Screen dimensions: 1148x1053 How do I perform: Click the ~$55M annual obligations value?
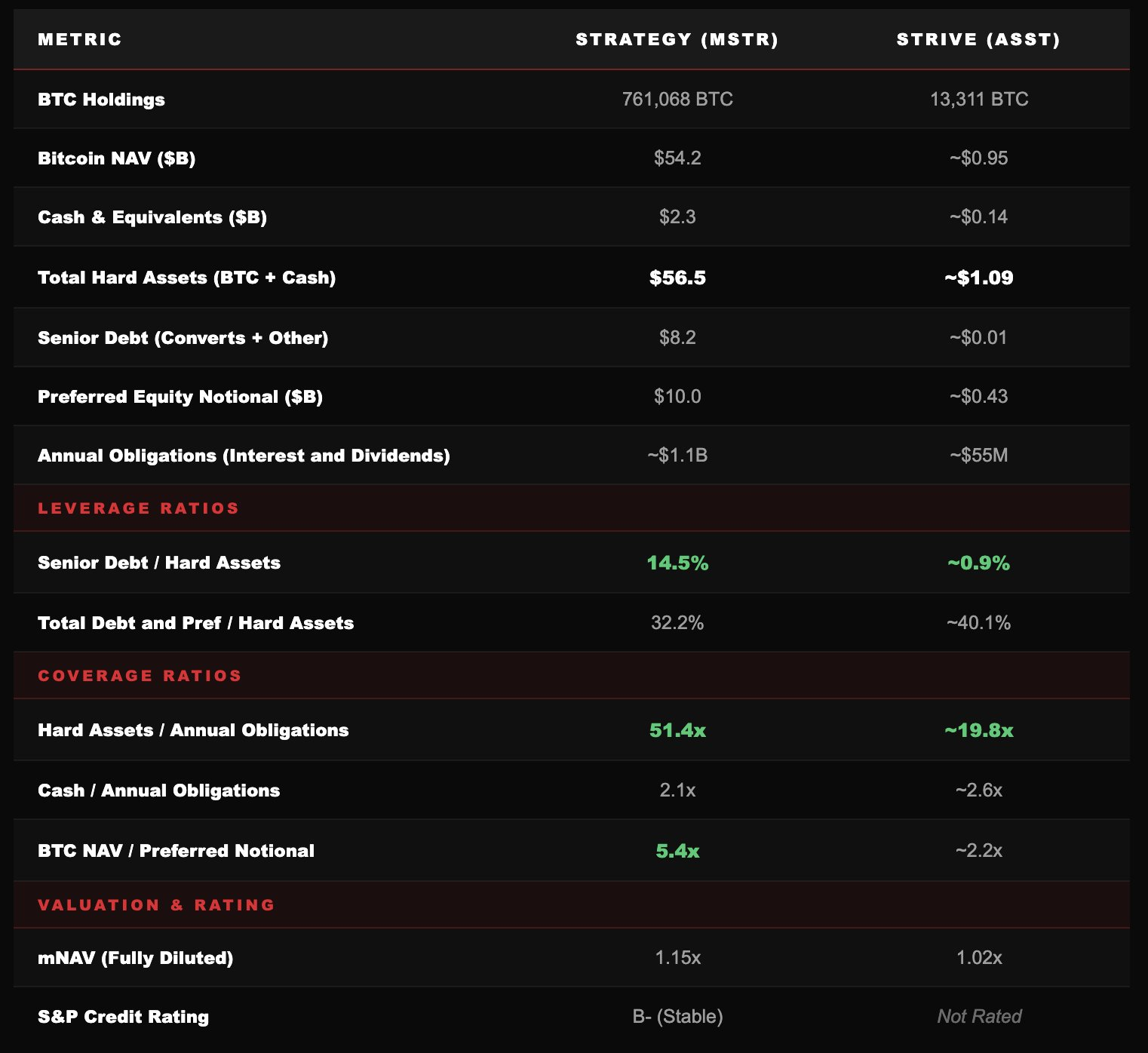tap(979, 456)
